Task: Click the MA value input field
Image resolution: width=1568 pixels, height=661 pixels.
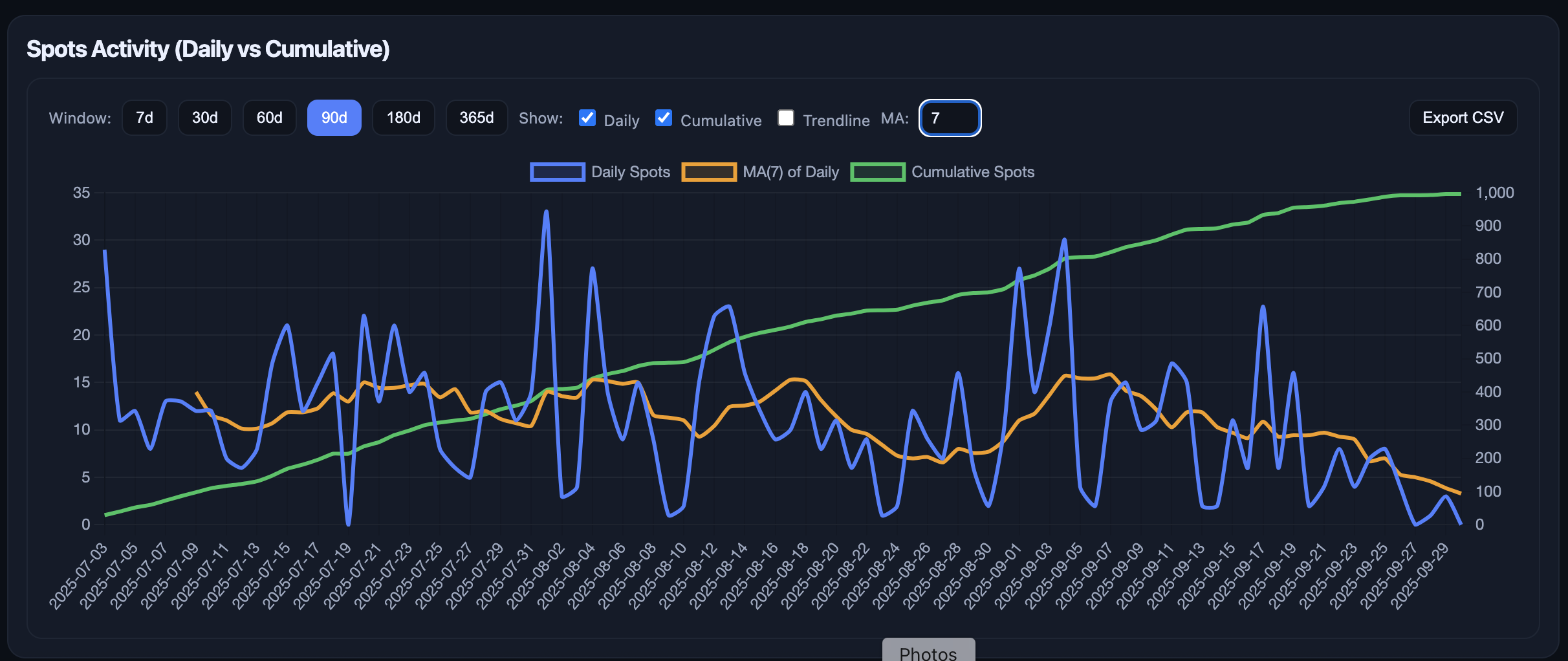Action: (x=949, y=118)
